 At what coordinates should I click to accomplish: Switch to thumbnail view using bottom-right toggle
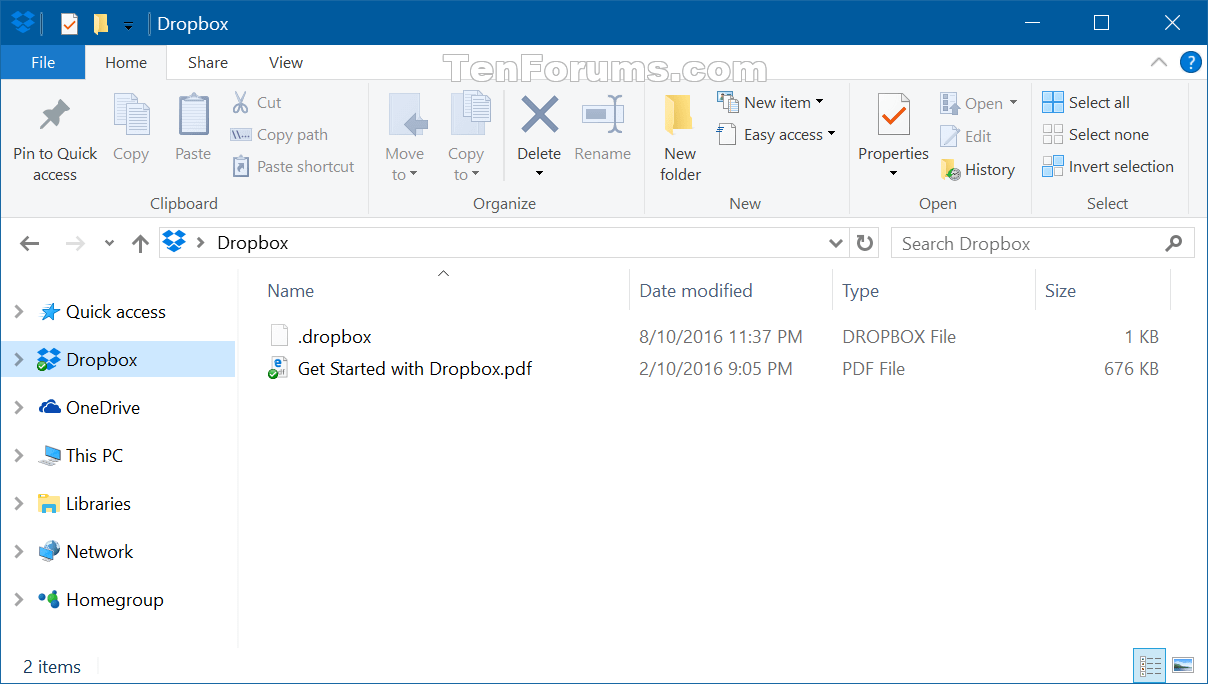tap(1183, 665)
